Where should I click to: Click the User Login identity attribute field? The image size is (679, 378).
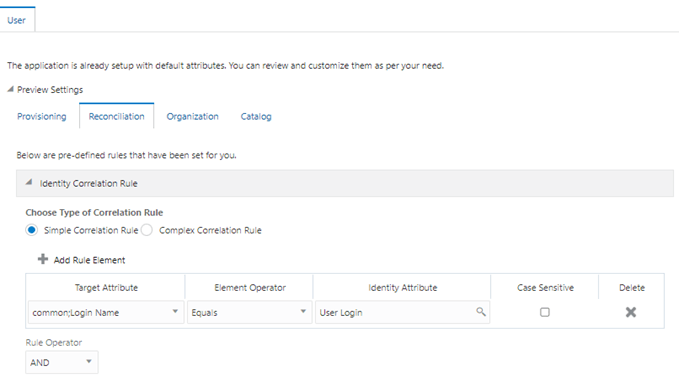tap(402, 312)
